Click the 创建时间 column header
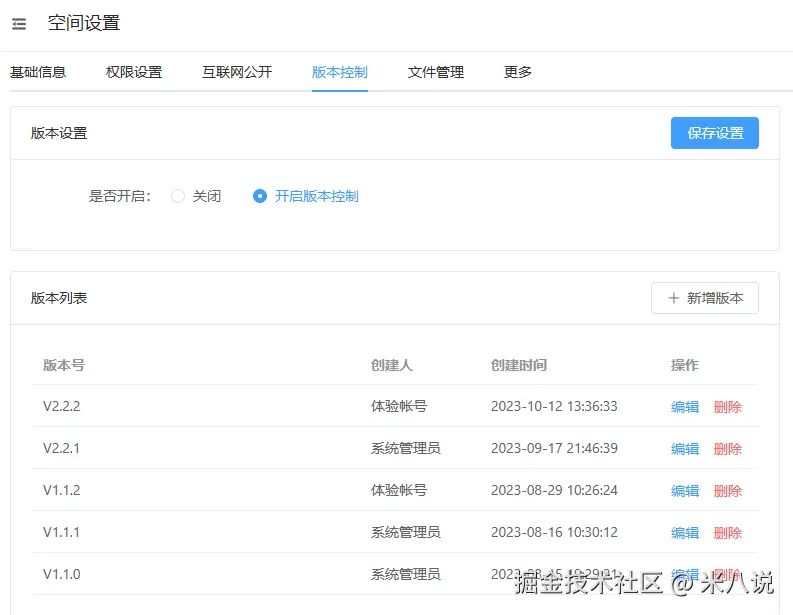 [519, 365]
